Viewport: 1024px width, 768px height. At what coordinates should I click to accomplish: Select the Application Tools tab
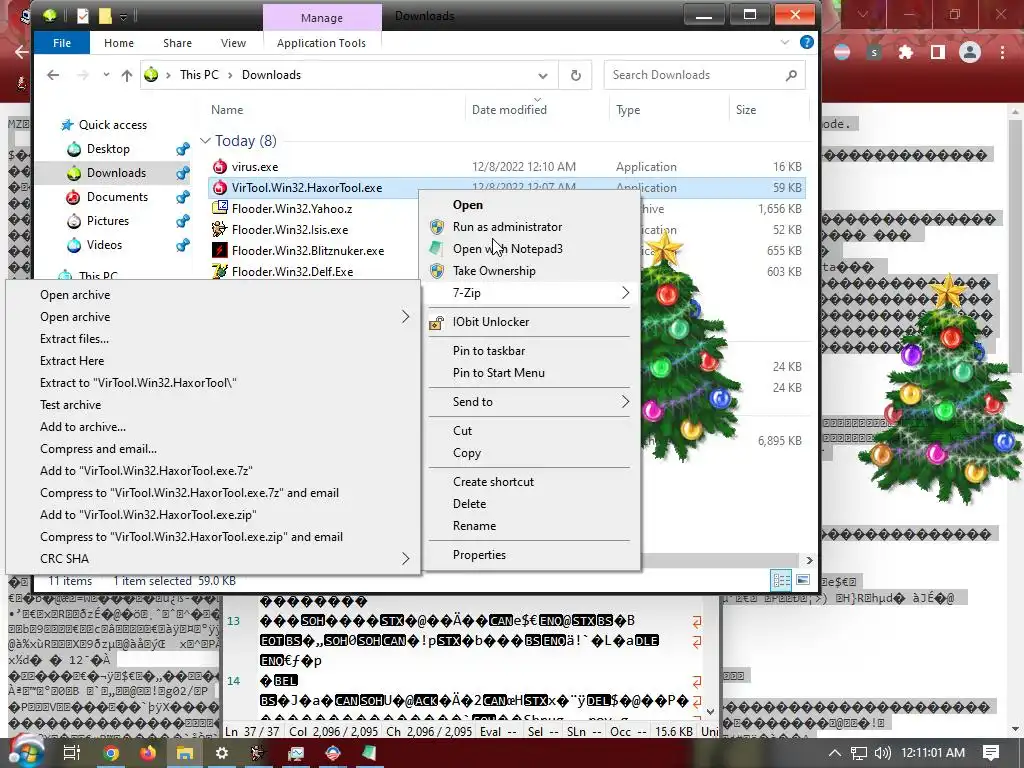point(321,43)
